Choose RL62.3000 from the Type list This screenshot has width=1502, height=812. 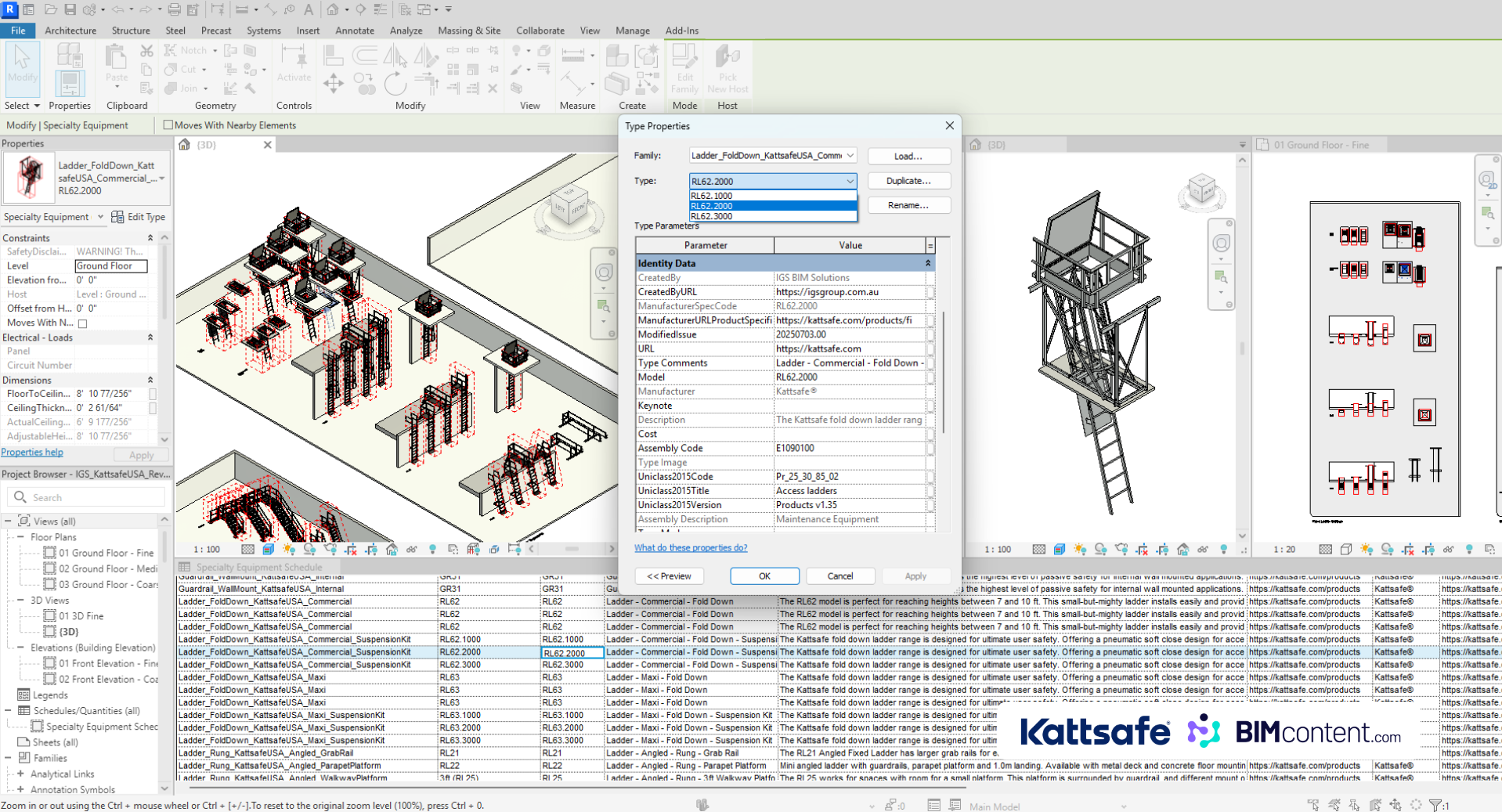click(x=712, y=216)
